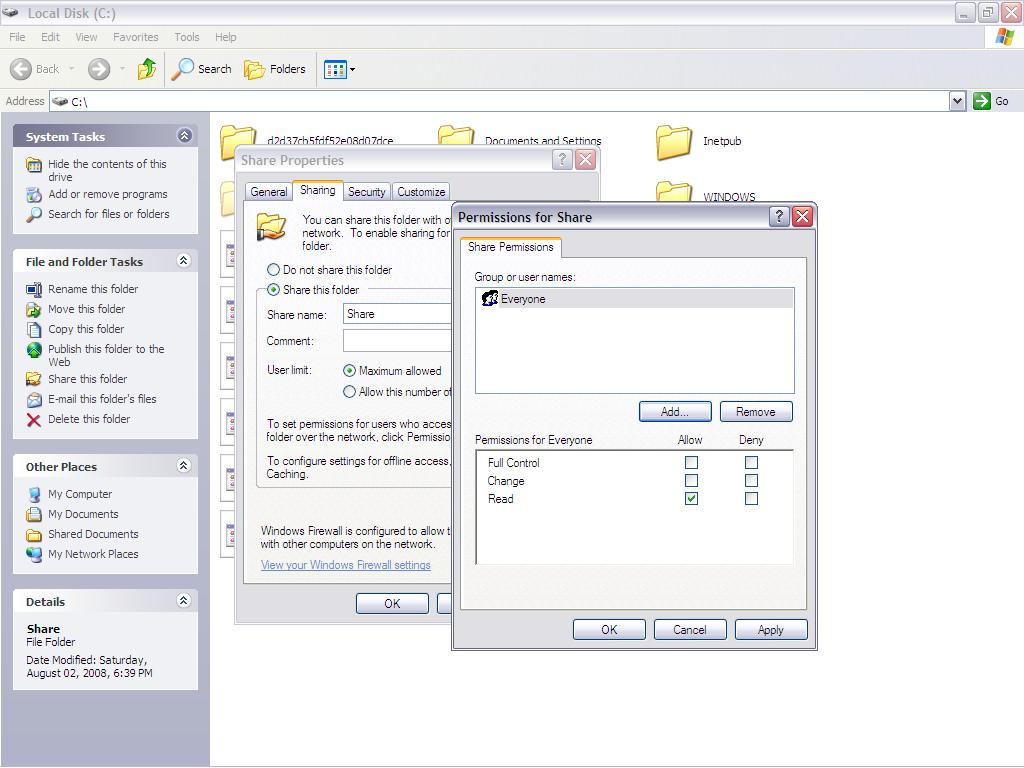1024x768 pixels.
Task: Open Back button history dropdown arrow
Action: [x=71, y=69]
